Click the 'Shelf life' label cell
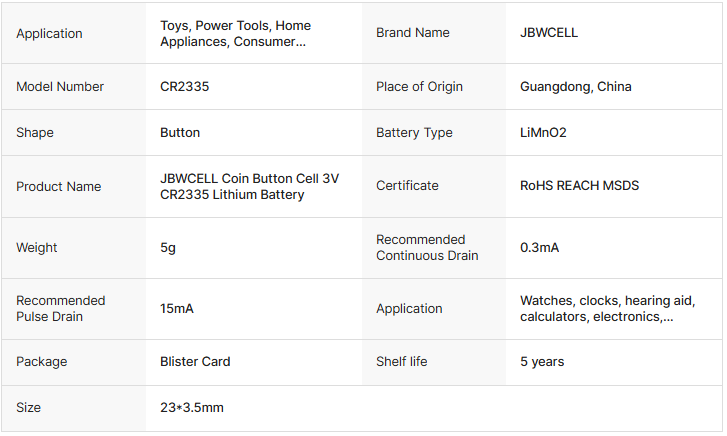The image size is (727, 436). pos(401,362)
